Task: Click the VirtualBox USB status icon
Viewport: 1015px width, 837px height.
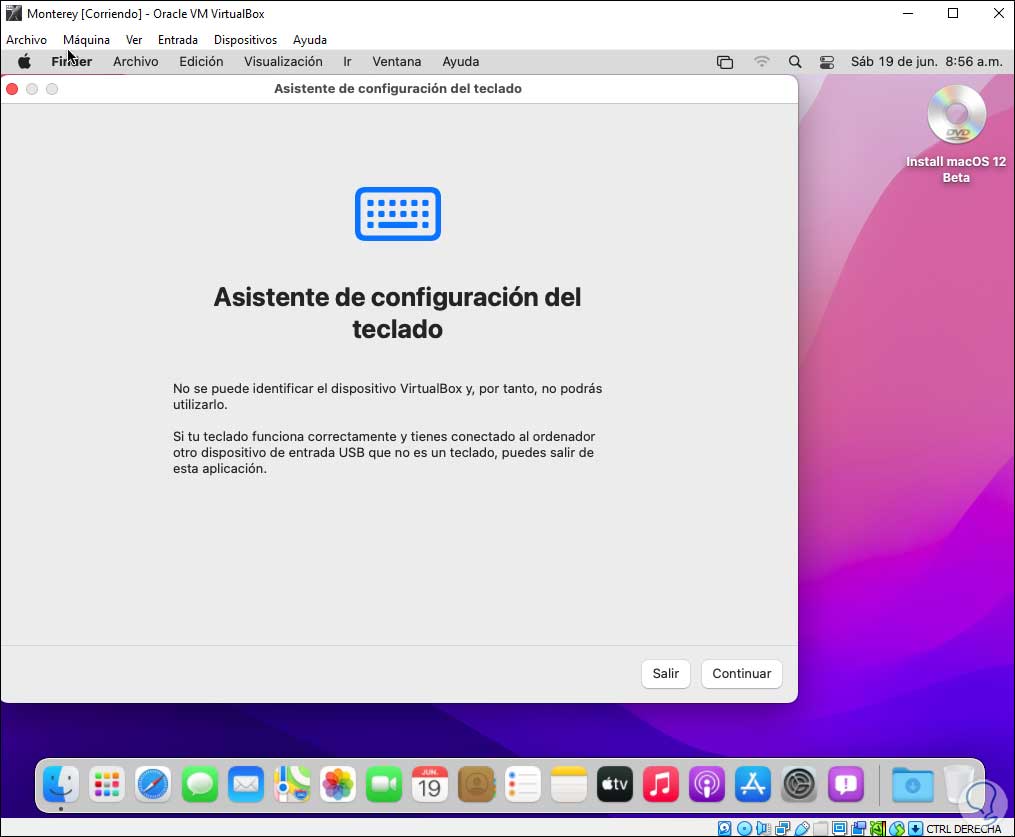Action: (x=802, y=828)
